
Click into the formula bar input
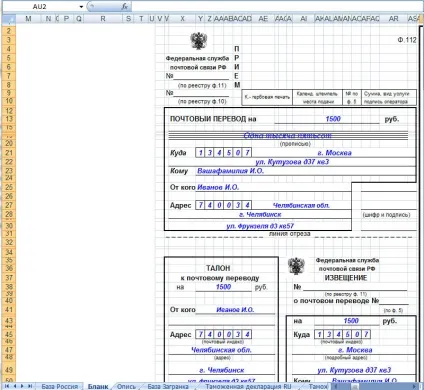pyautogui.click(x=277, y=6)
